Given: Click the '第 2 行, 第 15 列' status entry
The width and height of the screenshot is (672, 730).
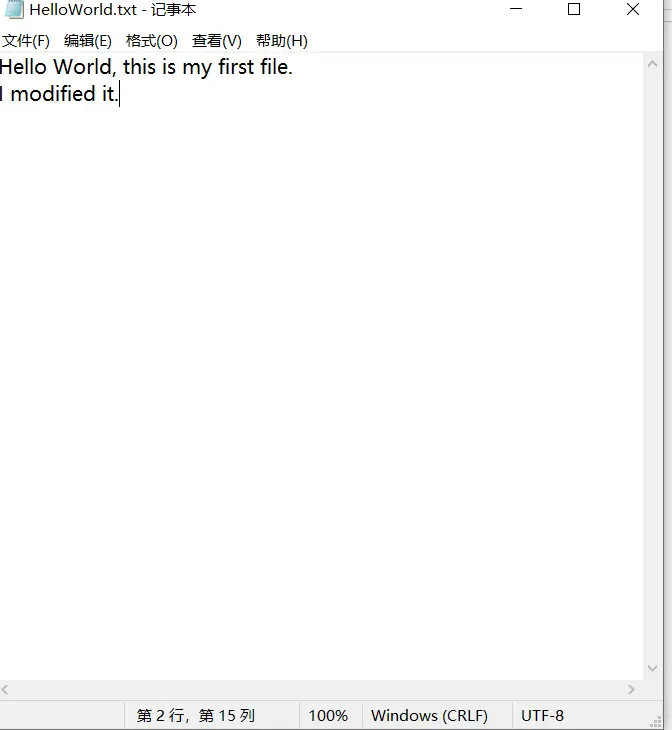Looking at the screenshot, I should (x=196, y=716).
